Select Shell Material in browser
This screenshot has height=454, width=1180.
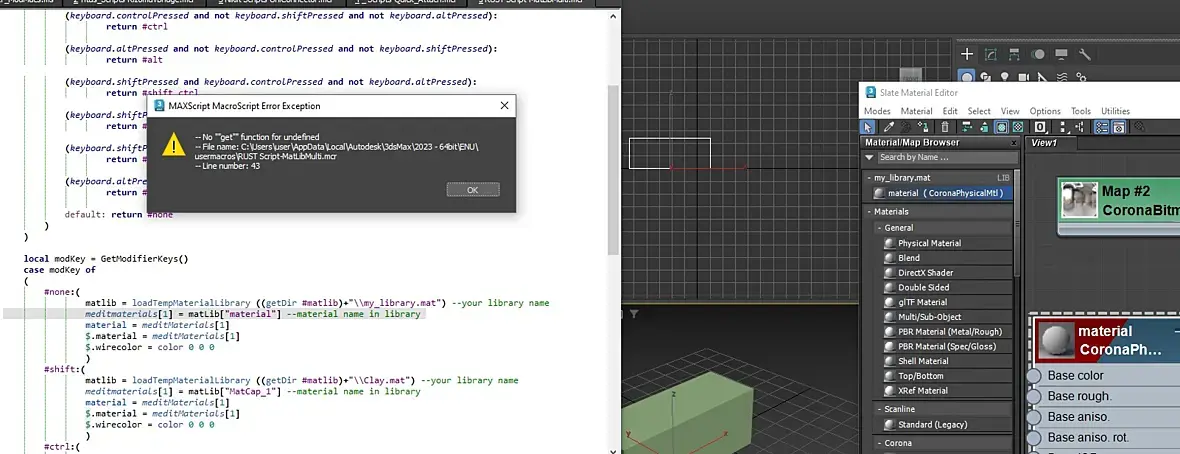pos(947,361)
